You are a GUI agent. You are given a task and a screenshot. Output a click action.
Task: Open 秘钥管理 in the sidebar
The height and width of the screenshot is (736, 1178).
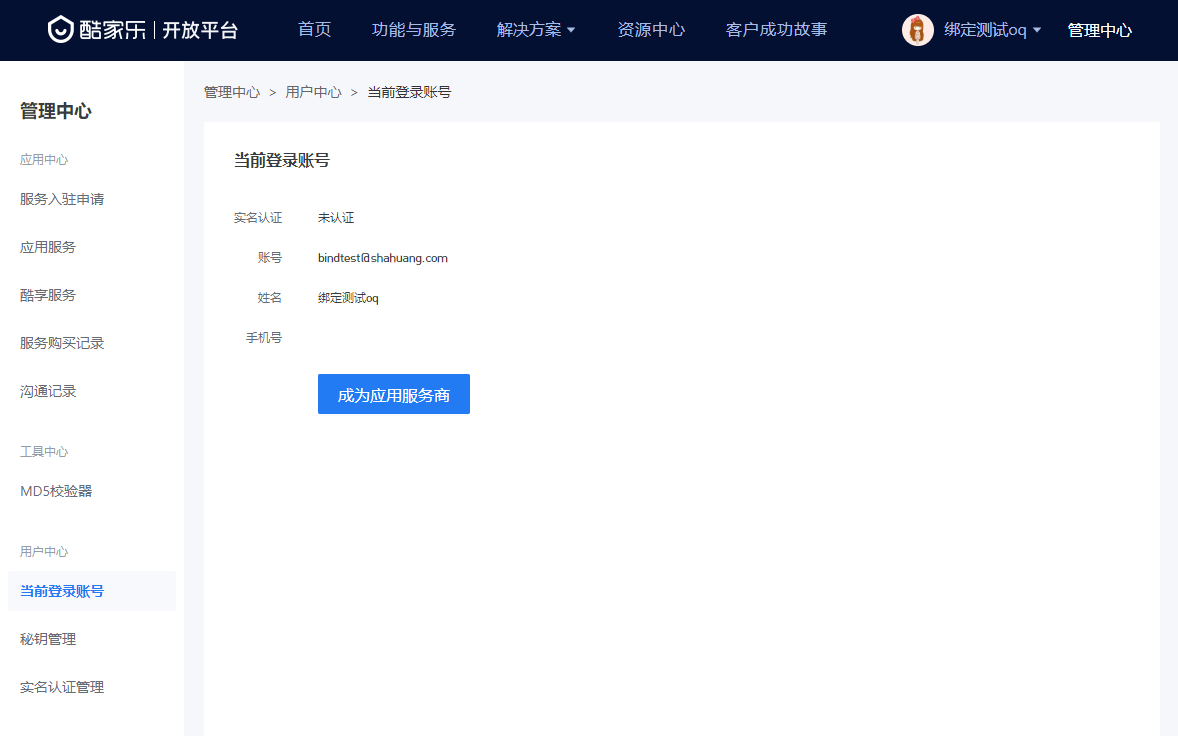click(x=48, y=639)
